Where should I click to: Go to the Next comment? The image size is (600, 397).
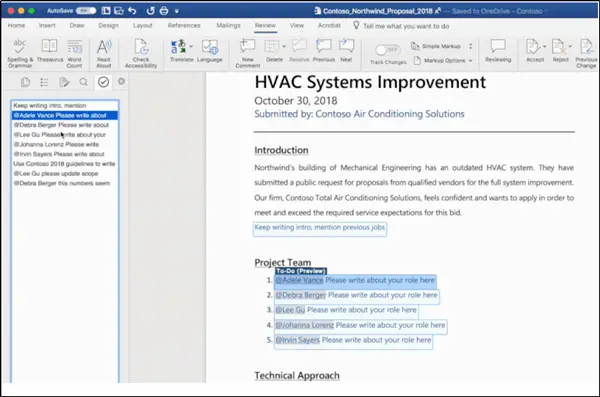click(346, 50)
